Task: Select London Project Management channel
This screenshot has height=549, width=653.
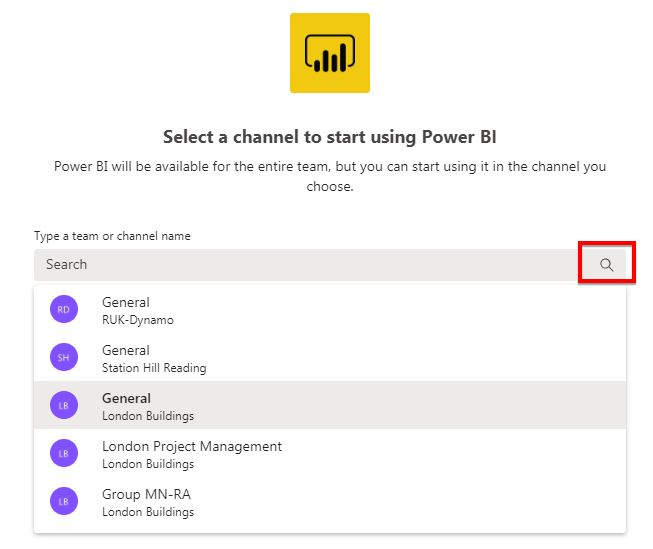Action: click(330, 453)
